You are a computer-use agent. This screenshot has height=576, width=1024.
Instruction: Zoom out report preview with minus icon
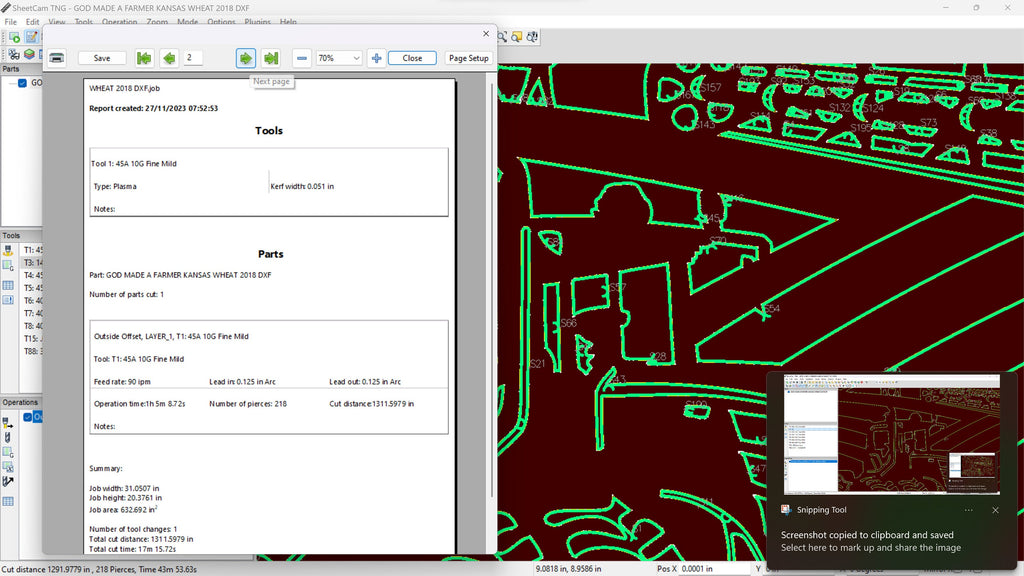pos(301,58)
